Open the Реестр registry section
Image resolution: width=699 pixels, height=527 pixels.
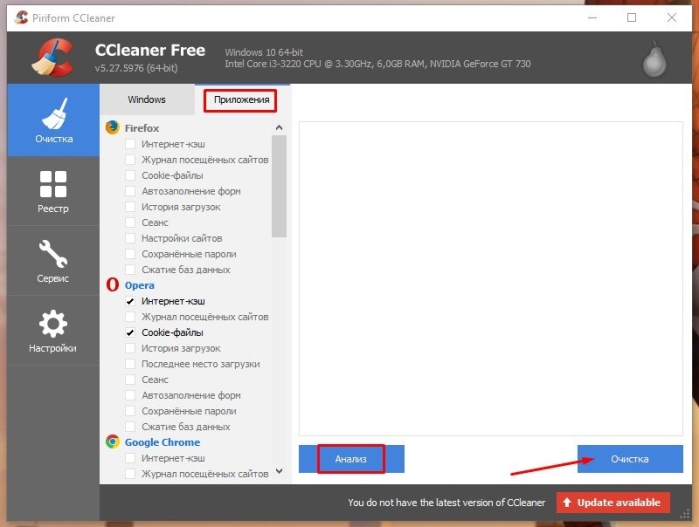click(x=53, y=191)
